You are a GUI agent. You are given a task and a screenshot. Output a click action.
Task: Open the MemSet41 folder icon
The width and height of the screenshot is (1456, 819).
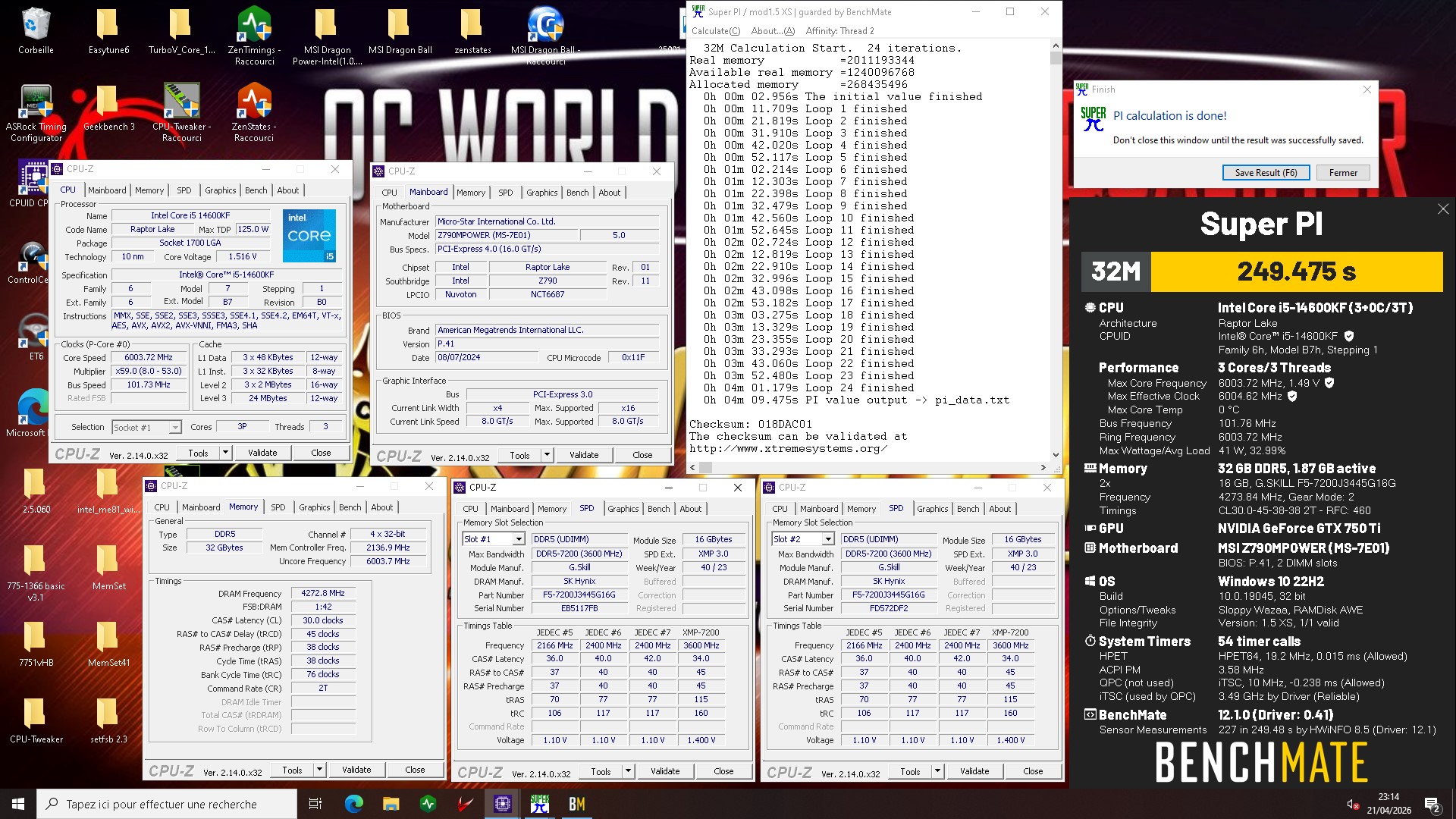click(108, 643)
